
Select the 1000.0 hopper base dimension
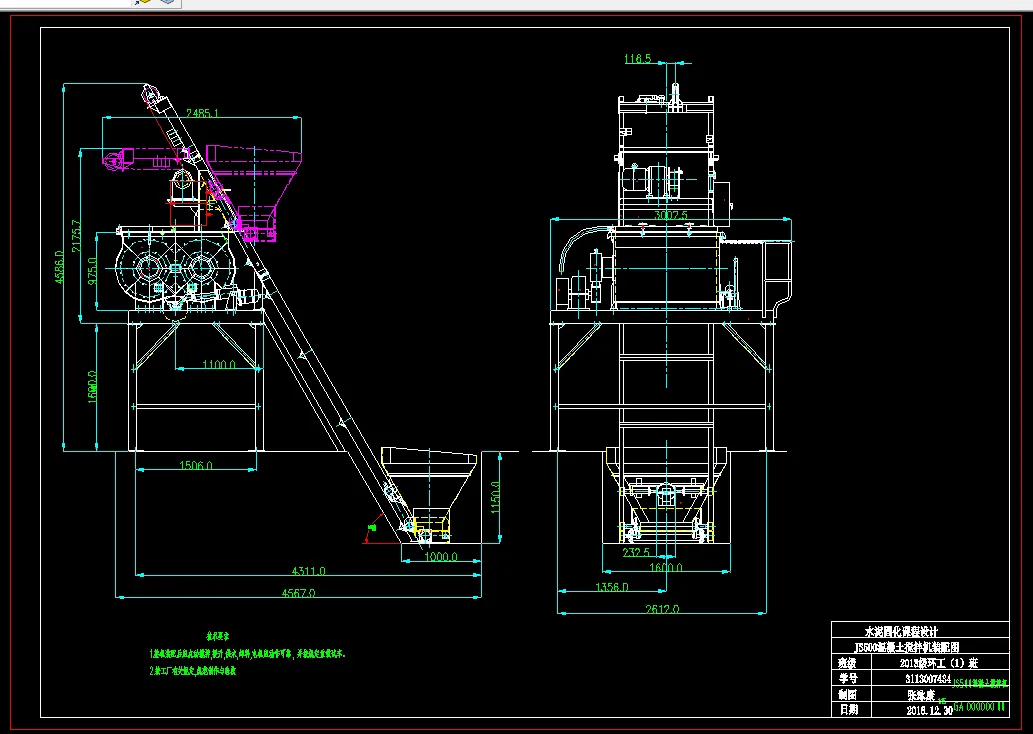click(x=441, y=556)
